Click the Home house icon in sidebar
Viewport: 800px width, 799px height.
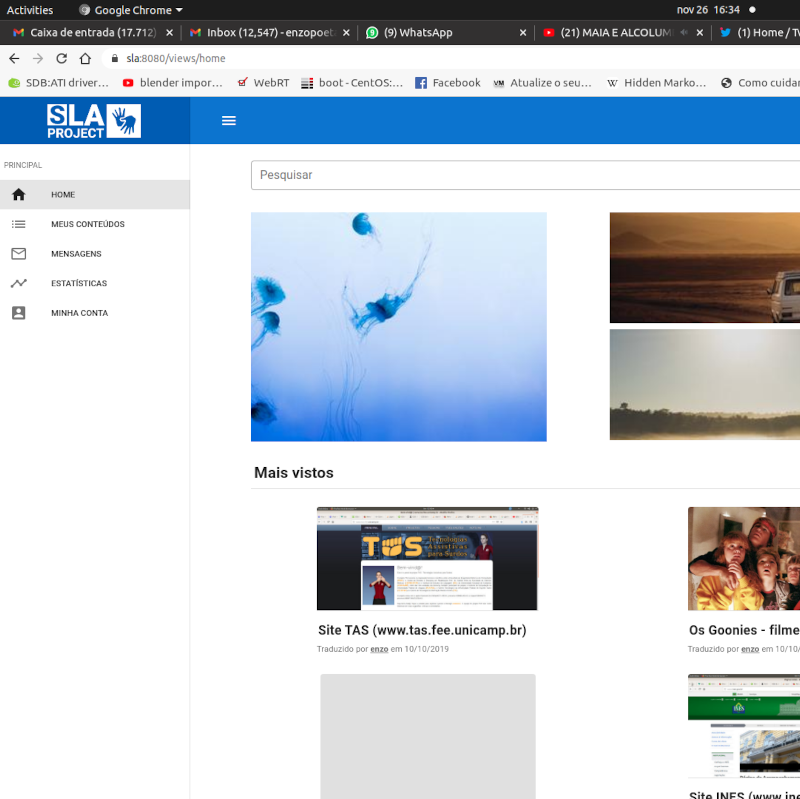19,195
